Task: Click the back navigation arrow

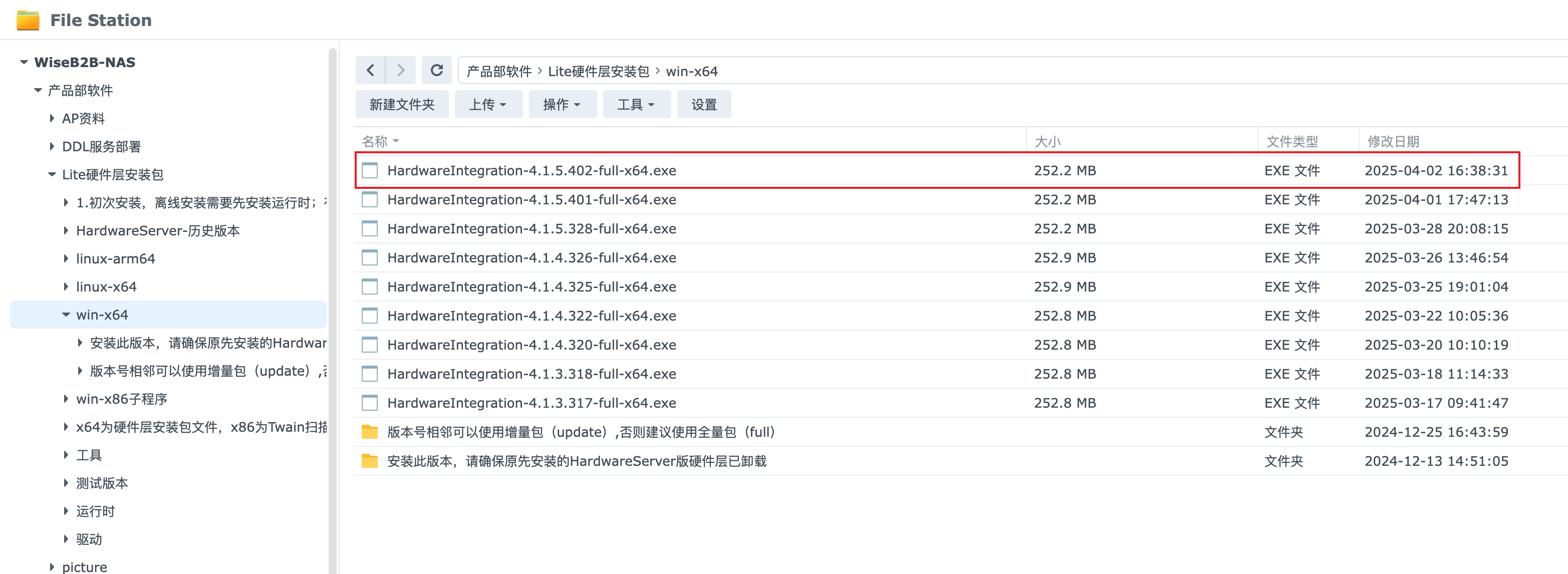Action: [370, 71]
